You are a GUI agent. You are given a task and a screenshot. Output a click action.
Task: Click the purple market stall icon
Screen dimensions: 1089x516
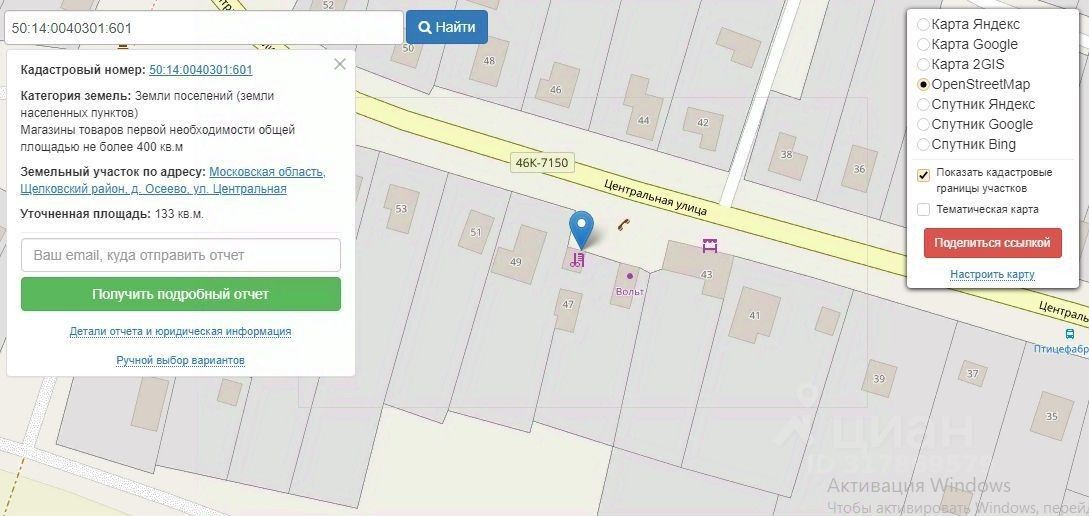(x=709, y=245)
